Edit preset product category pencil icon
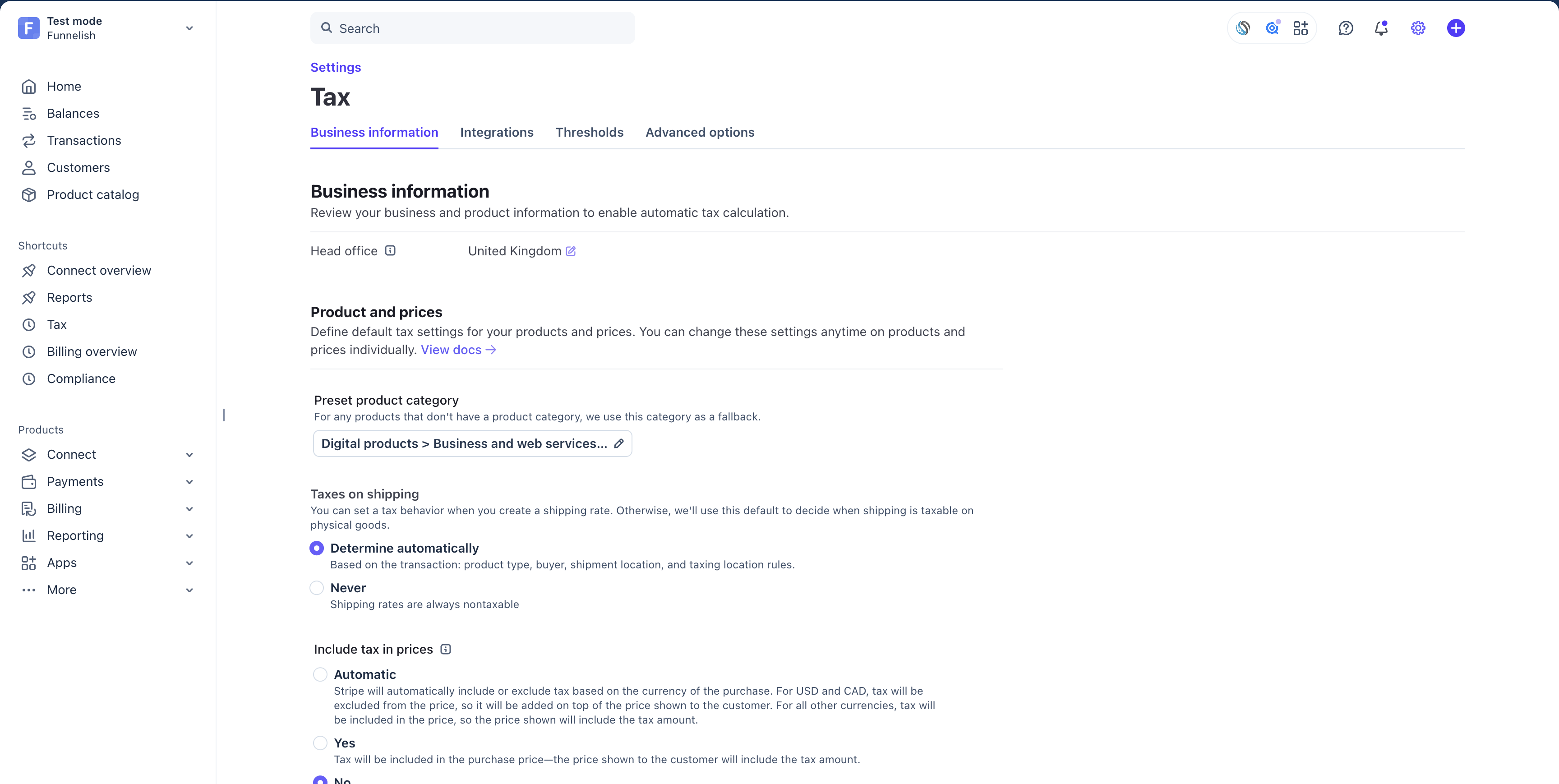Image resolution: width=1559 pixels, height=784 pixels. (x=618, y=443)
